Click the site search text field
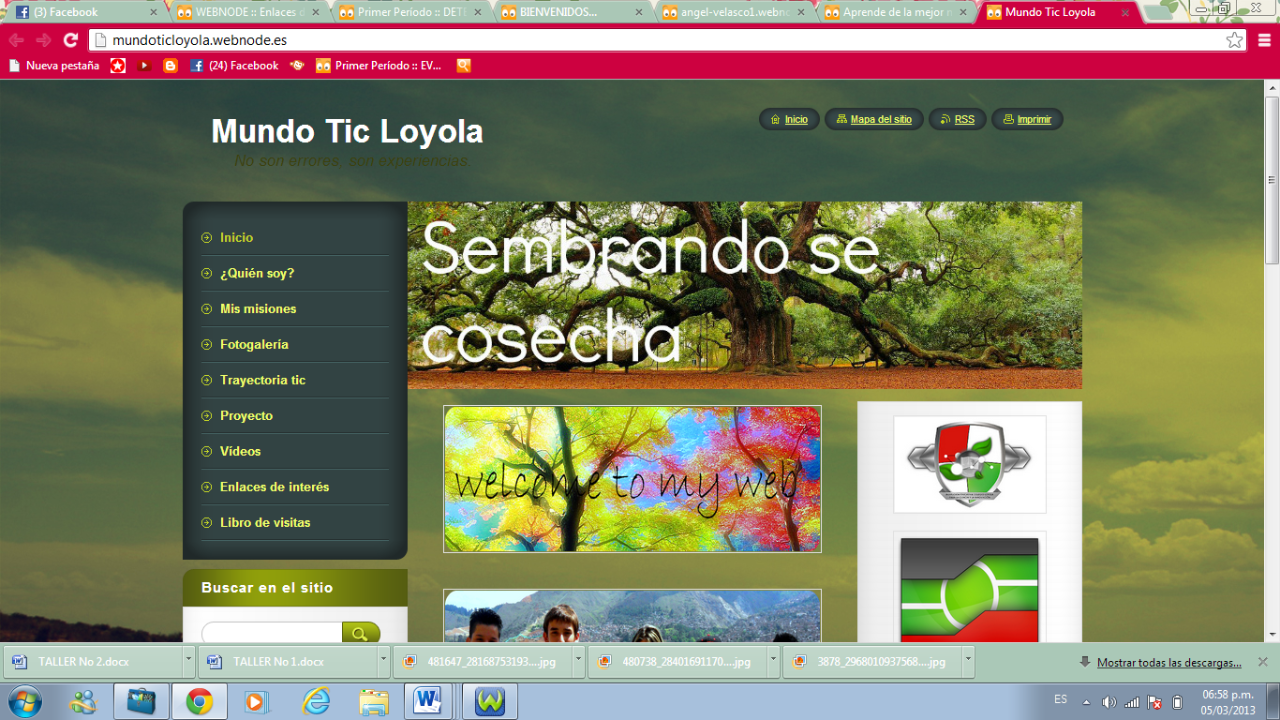The image size is (1280, 720). [272, 633]
